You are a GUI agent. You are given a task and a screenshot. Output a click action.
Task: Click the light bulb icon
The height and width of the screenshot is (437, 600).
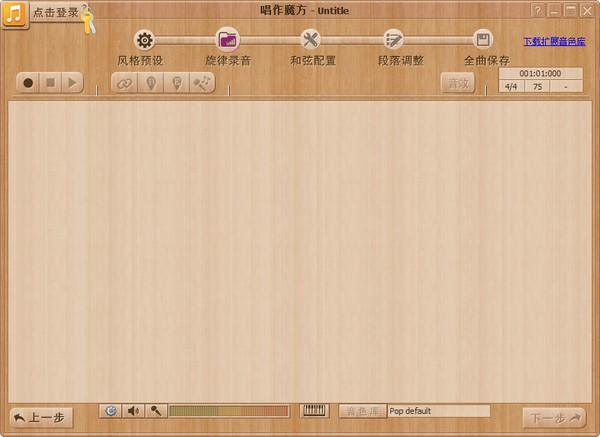(149, 84)
